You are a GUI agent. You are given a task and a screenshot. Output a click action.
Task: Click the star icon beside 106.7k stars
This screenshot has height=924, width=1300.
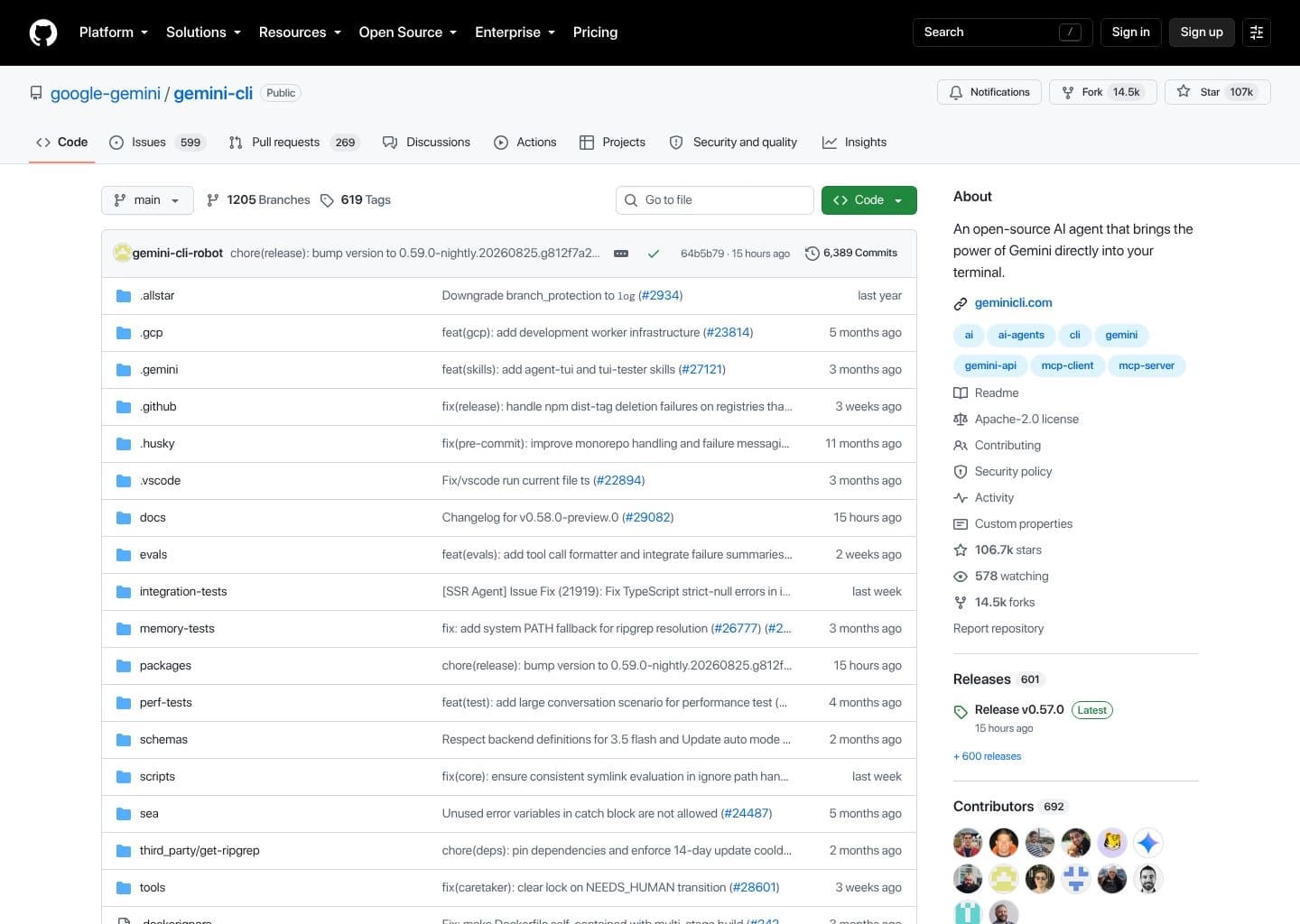tap(961, 550)
